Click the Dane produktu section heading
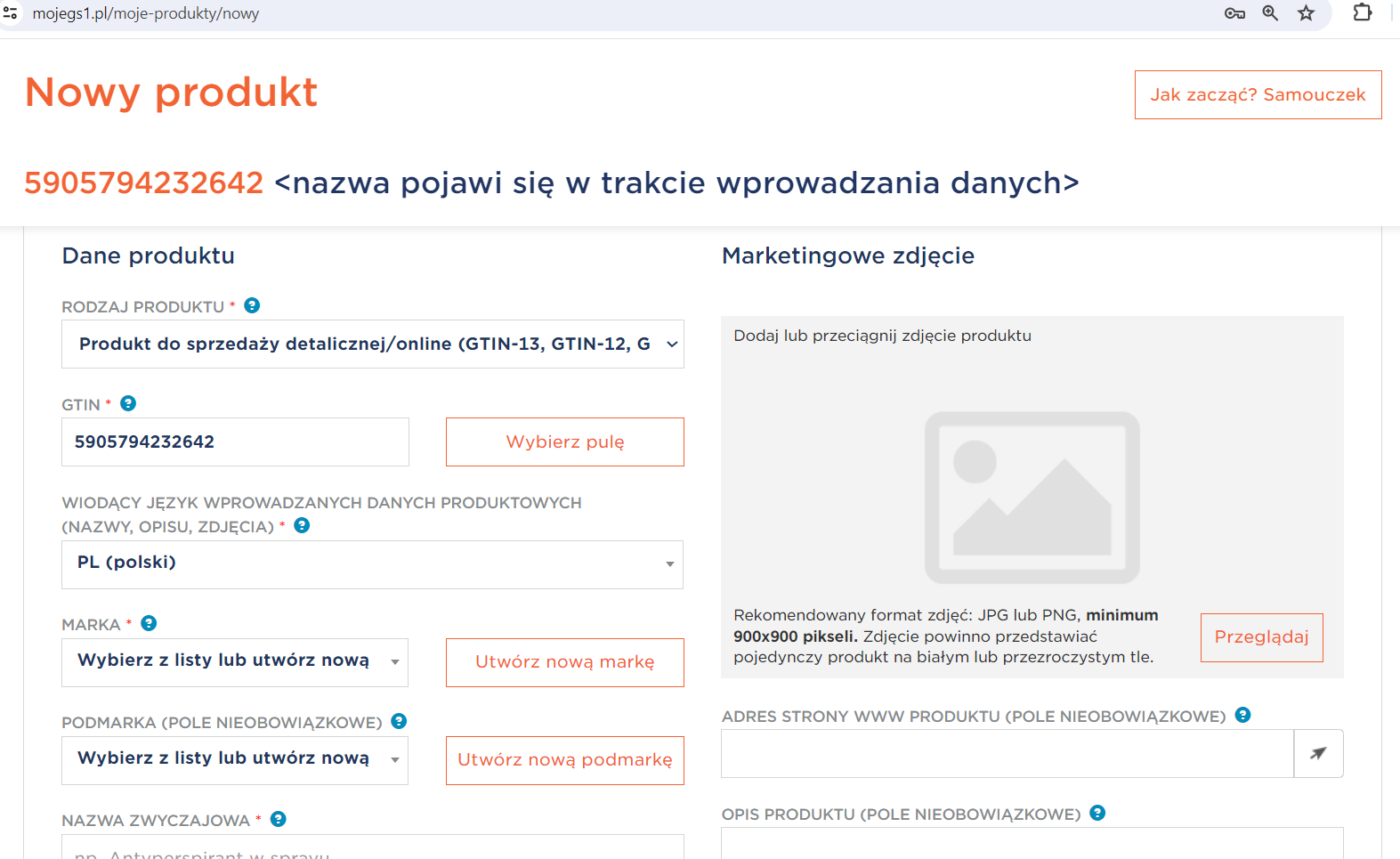The width and height of the screenshot is (1400, 859). [x=149, y=255]
